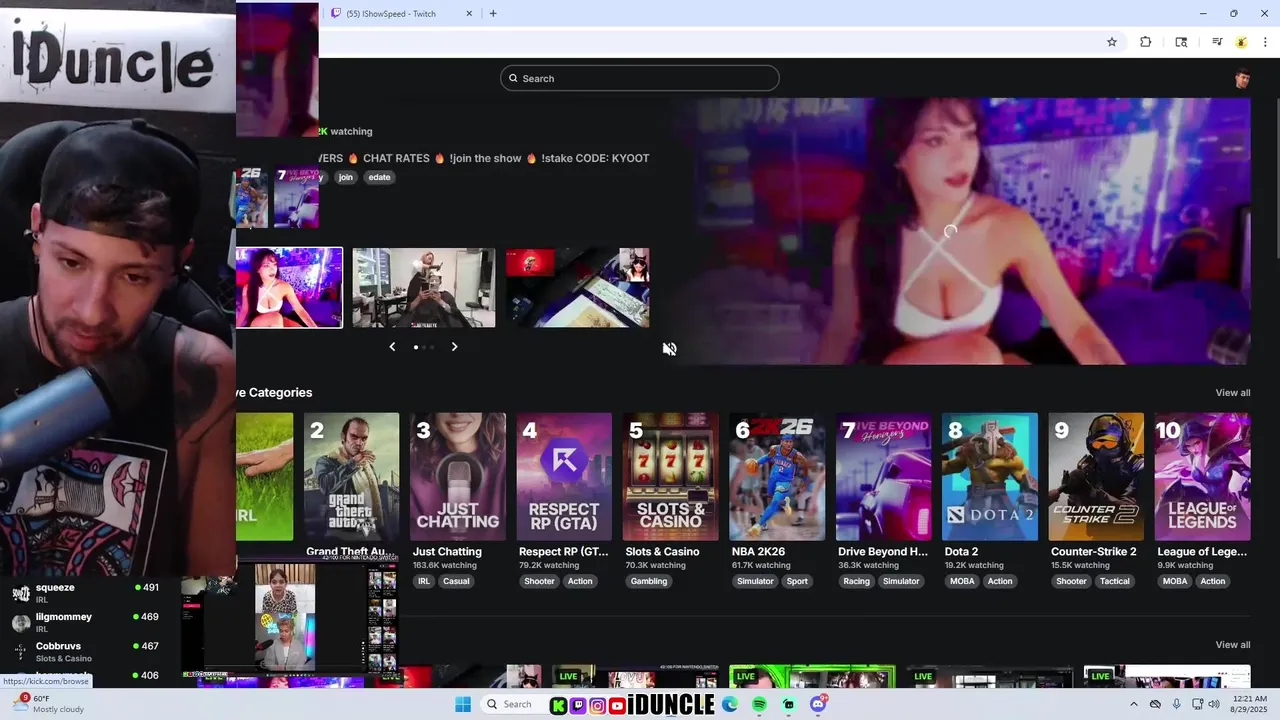The width and height of the screenshot is (1280, 720).
Task: Click the 'NBA 2K26' category title
Action: pos(758,552)
